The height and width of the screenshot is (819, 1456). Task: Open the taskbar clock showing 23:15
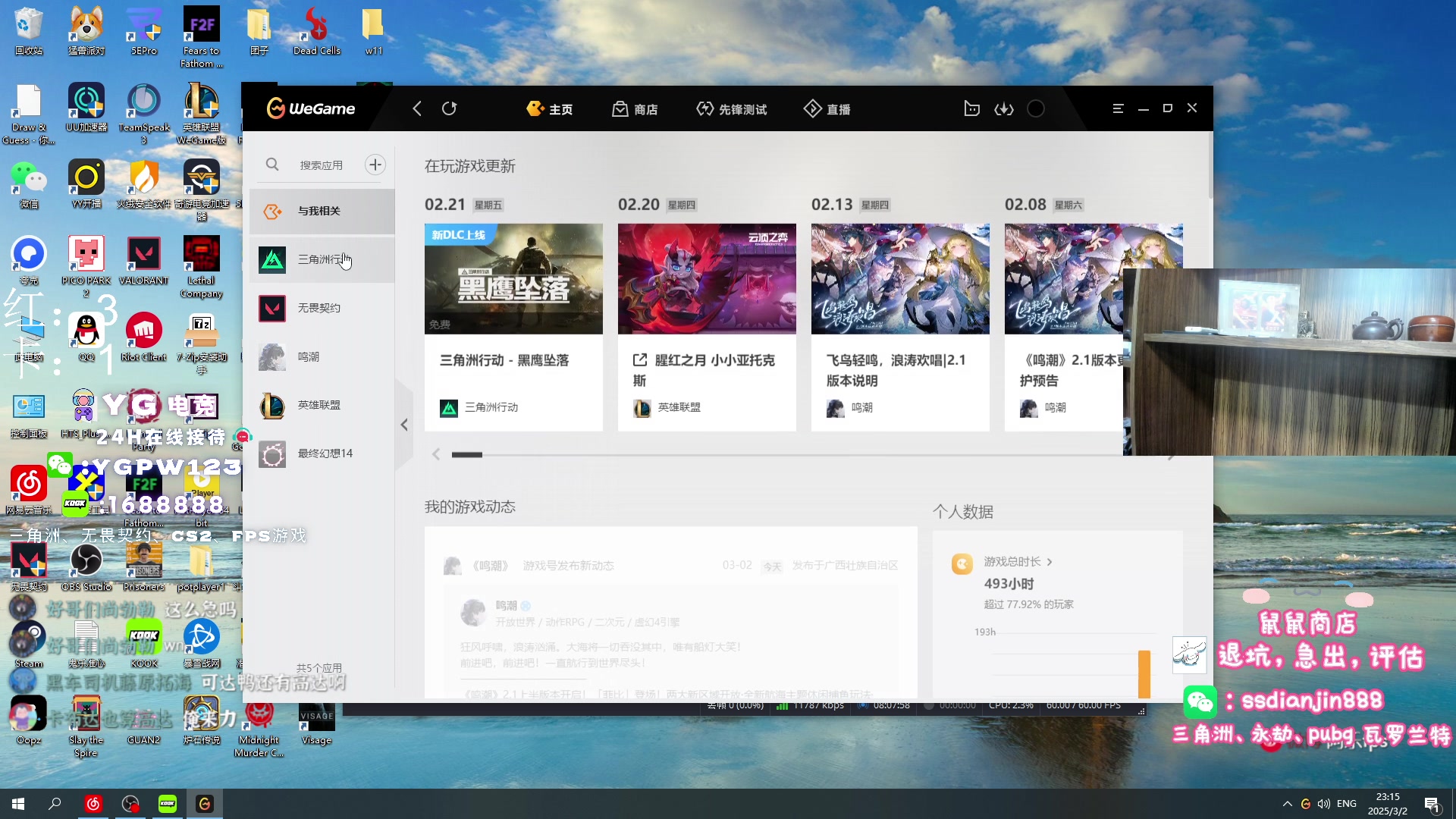coord(1387,804)
